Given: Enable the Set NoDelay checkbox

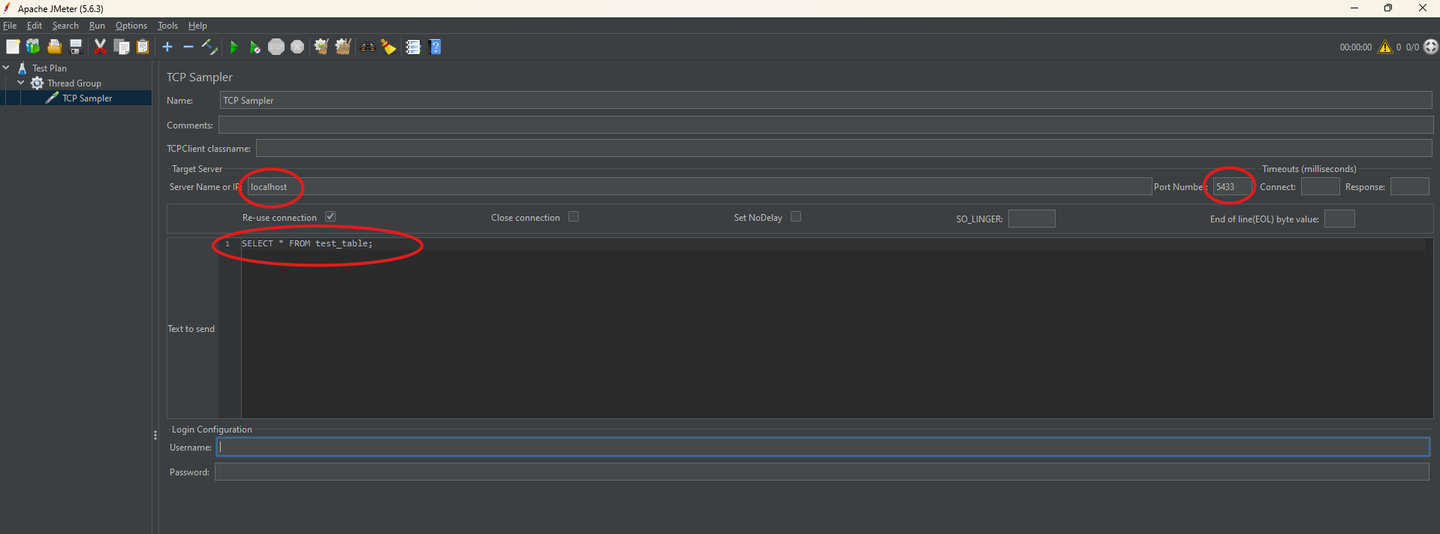Looking at the screenshot, I should tap(796, 217).
